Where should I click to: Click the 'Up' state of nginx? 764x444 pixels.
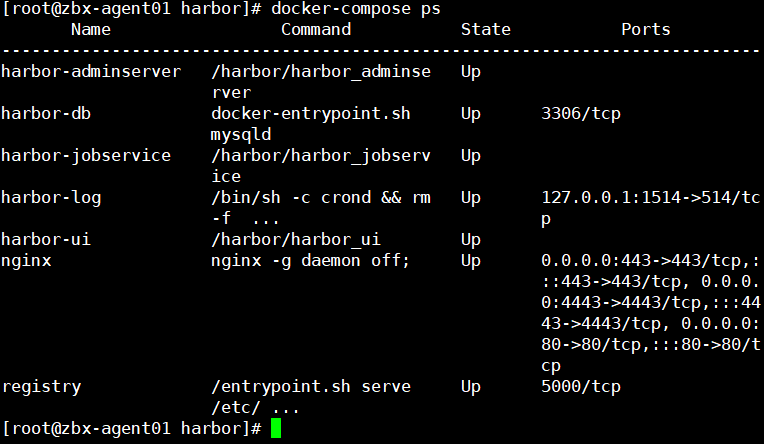[x=471, y=261]
